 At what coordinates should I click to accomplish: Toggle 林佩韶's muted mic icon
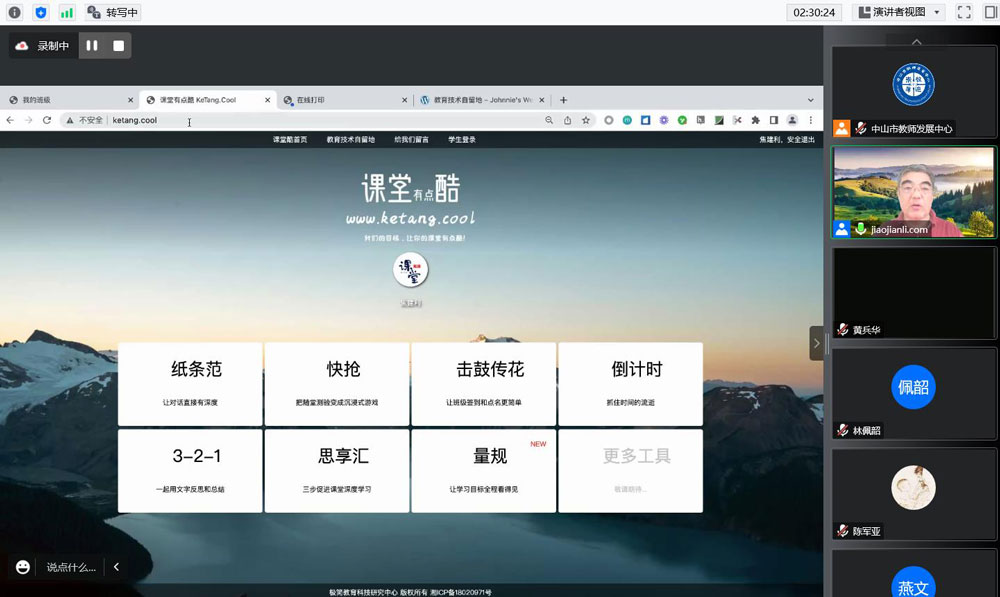[841, 431]
